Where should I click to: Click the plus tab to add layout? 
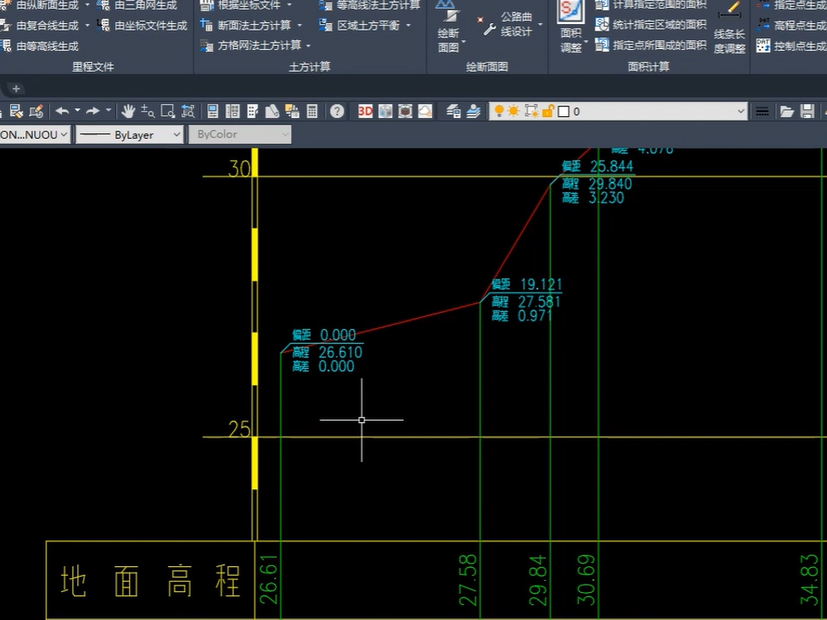point(14,88)
